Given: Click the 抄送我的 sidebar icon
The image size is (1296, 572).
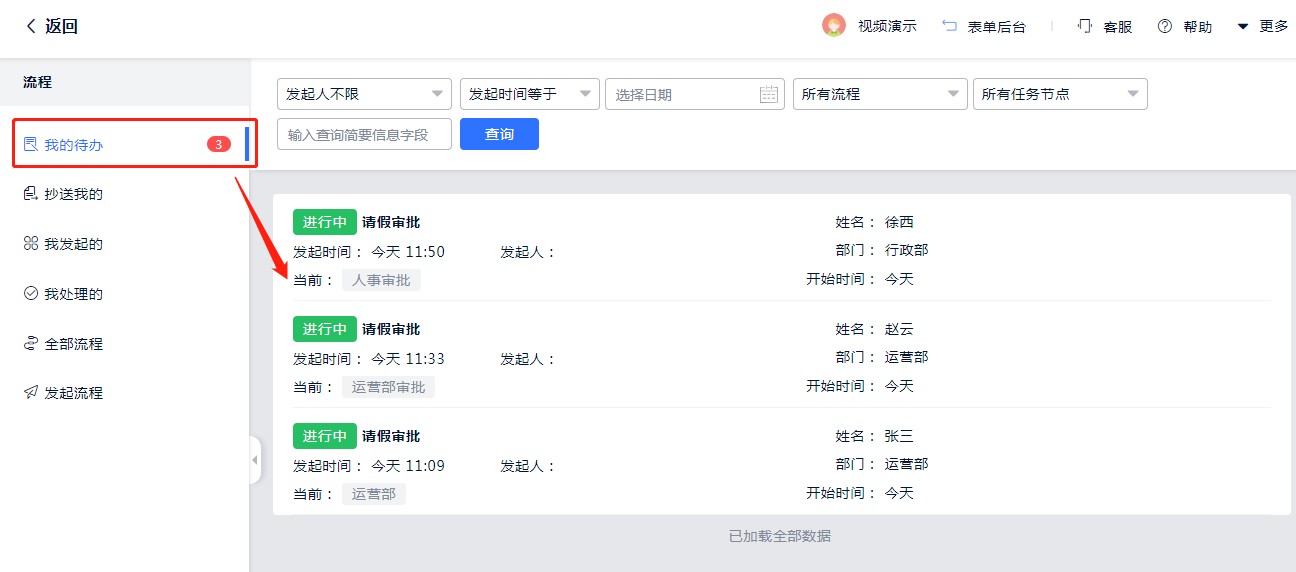Looking at the screenshot, I should pyautogui.click(x=31, y=194).
